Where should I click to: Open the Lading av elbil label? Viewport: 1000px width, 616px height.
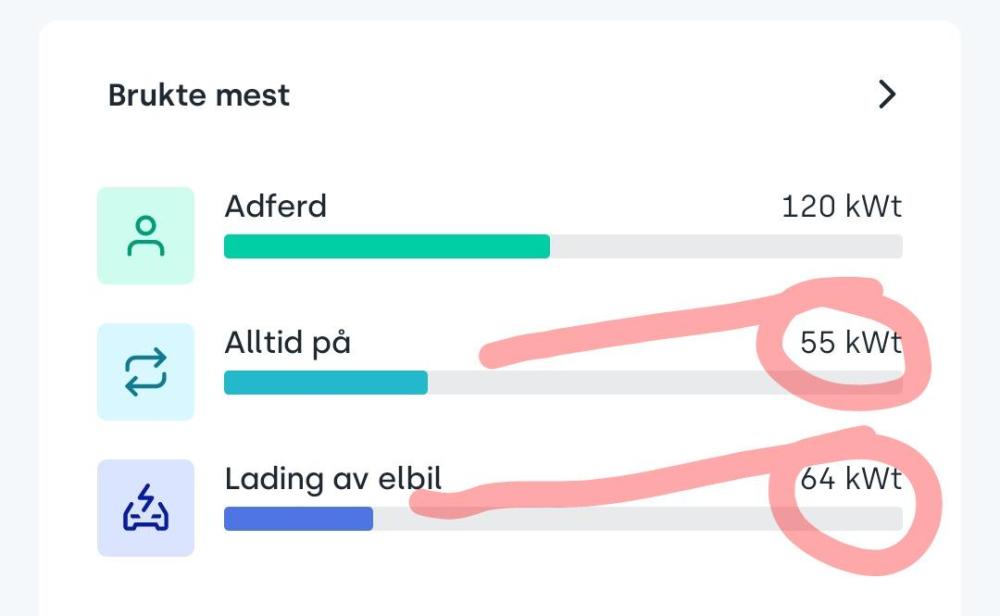333,479
